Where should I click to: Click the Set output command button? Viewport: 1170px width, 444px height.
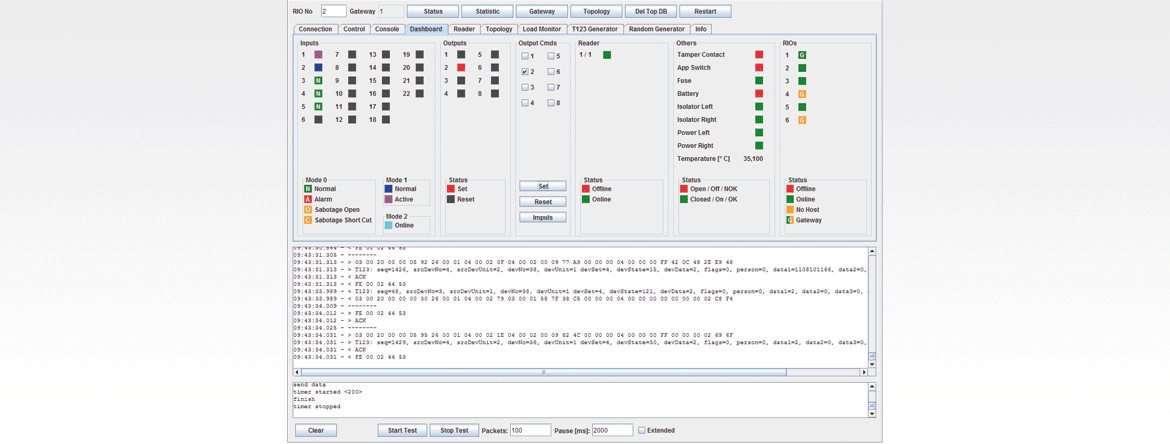pyautogui.click(x=542, y=186)
